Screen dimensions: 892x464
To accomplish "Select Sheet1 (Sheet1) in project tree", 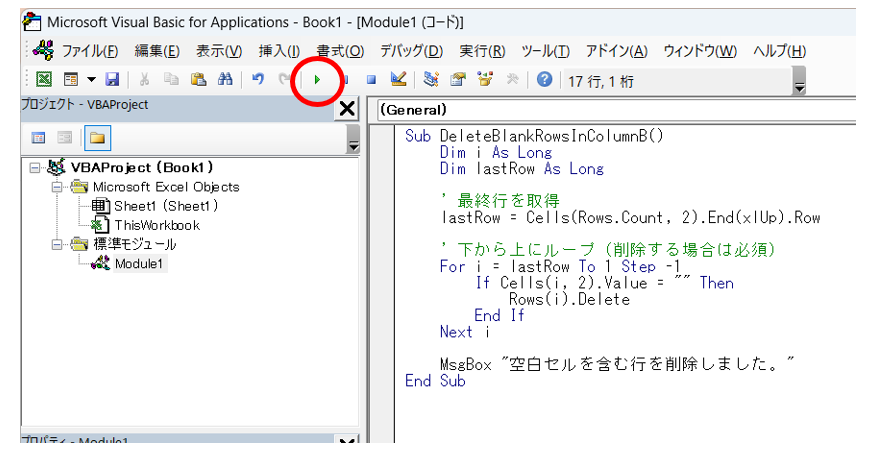I will pos(166,206).
